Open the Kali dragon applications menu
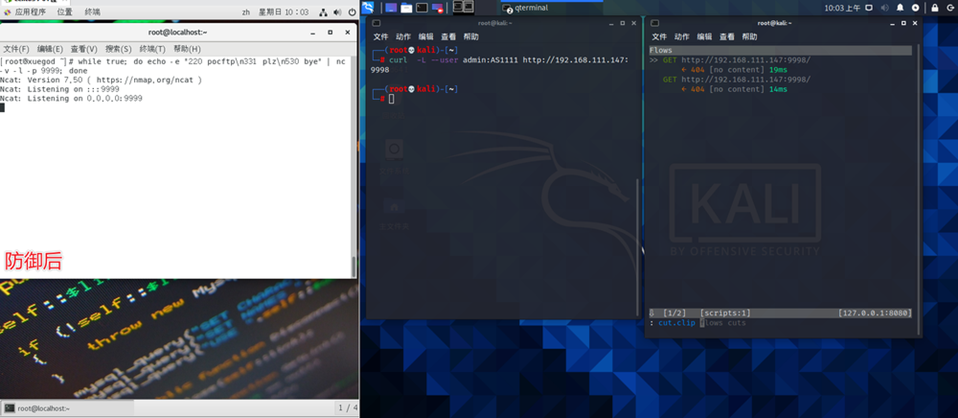The width and height of the screenshot is (958, 418). click(367, 7)
